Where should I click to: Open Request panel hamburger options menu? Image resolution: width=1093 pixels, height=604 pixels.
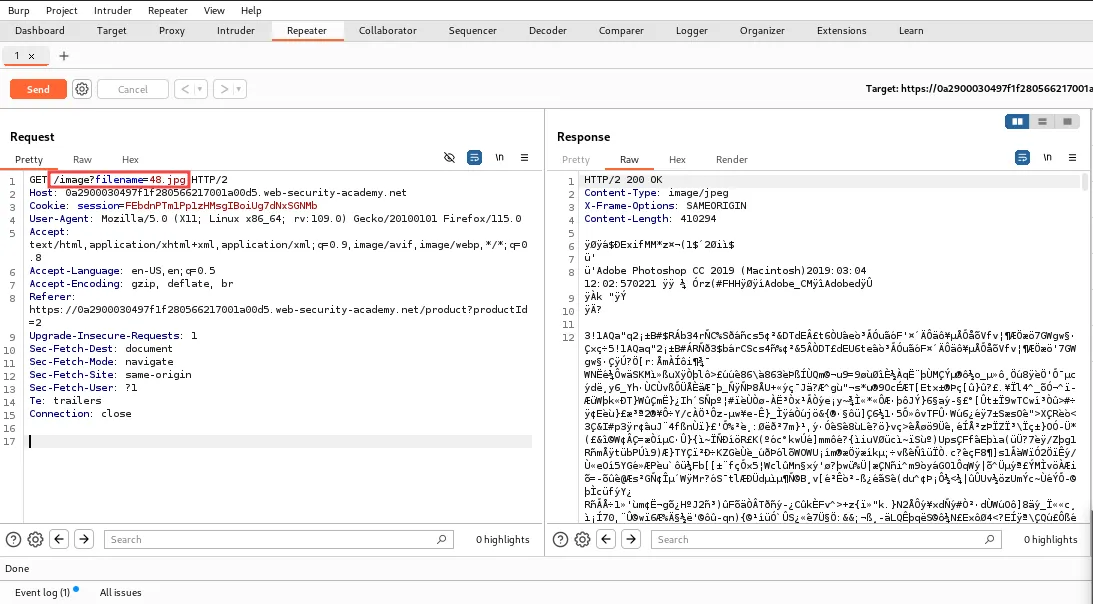tap(524, 158)
